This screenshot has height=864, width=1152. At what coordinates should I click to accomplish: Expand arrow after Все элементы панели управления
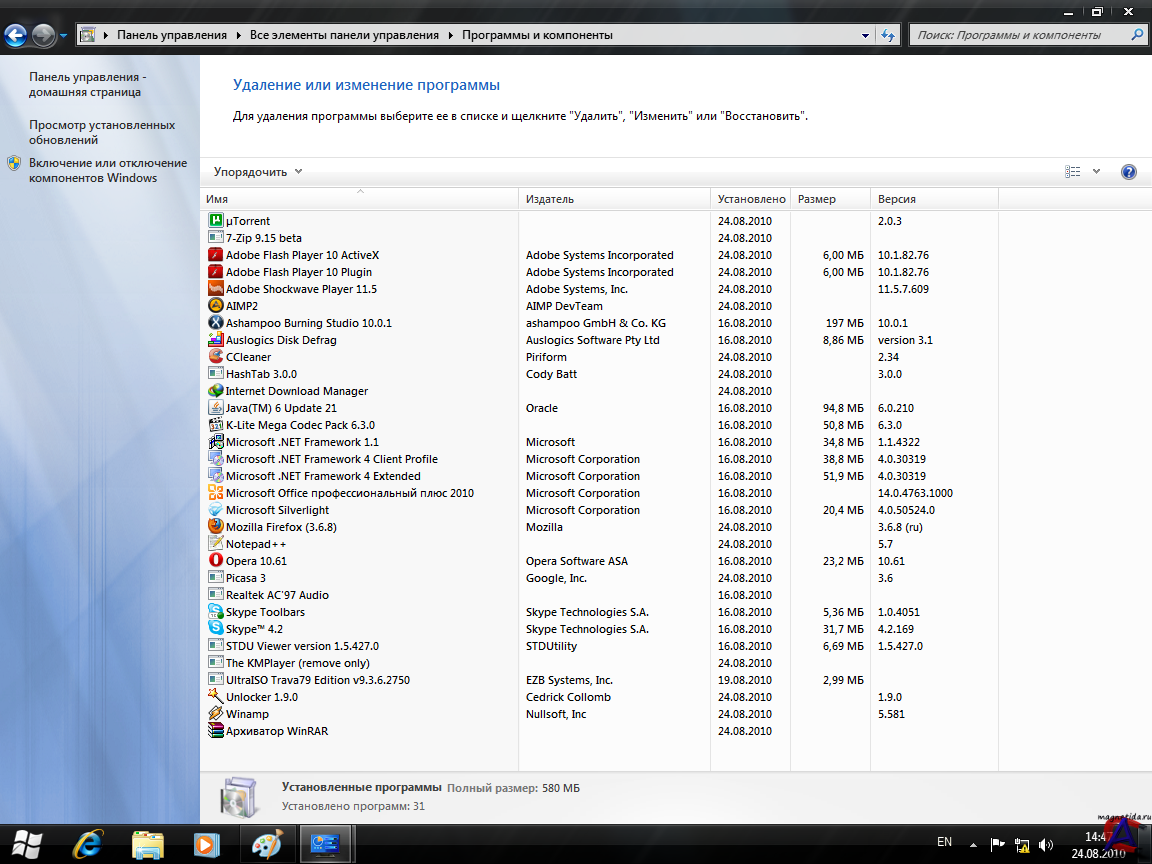450,35
